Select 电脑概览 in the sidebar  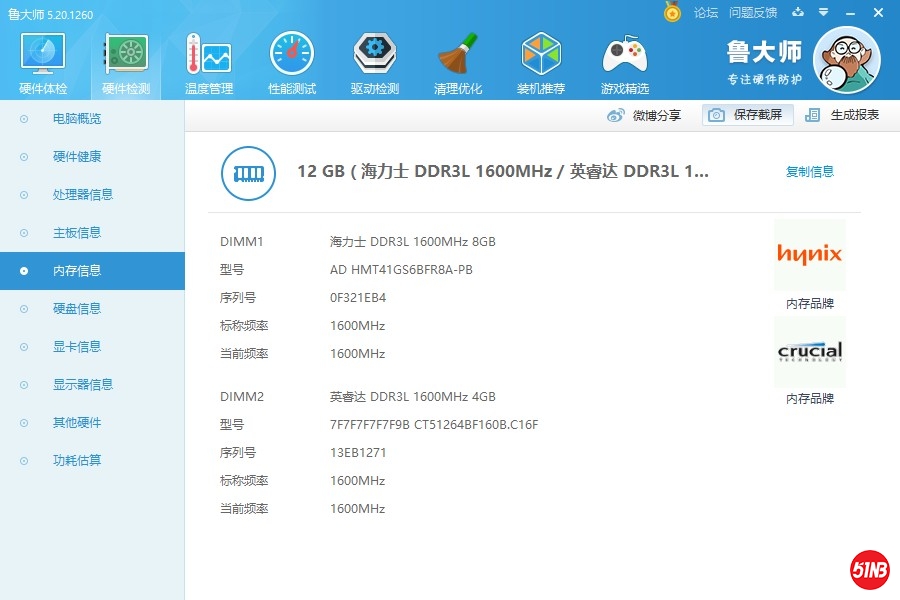coord(77,119)
